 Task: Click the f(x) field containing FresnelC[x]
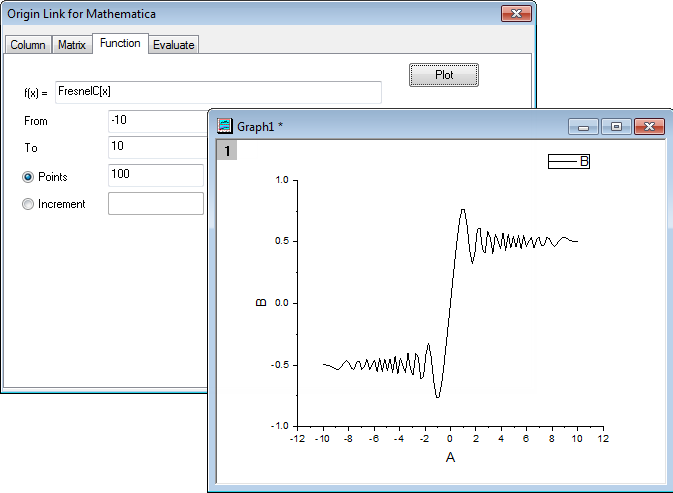(218, 92)
